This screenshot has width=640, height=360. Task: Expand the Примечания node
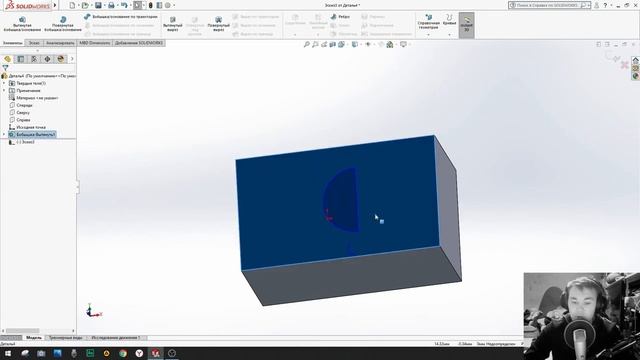click(x=4, y=91)
